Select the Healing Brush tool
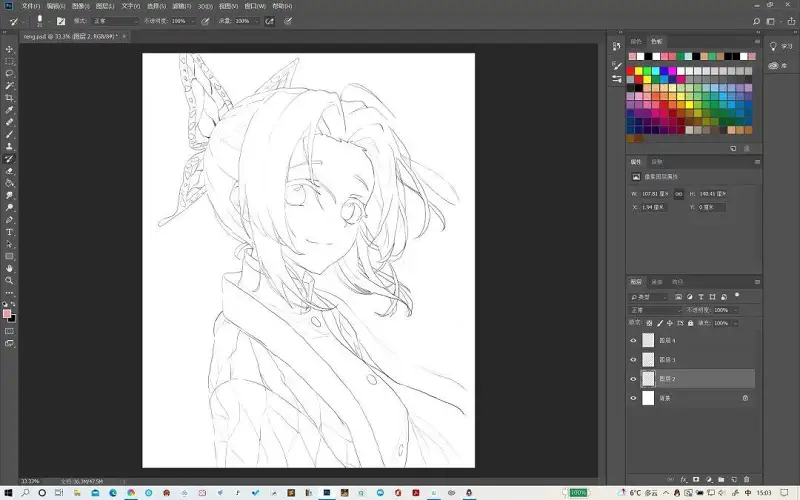 pos(9,122)
